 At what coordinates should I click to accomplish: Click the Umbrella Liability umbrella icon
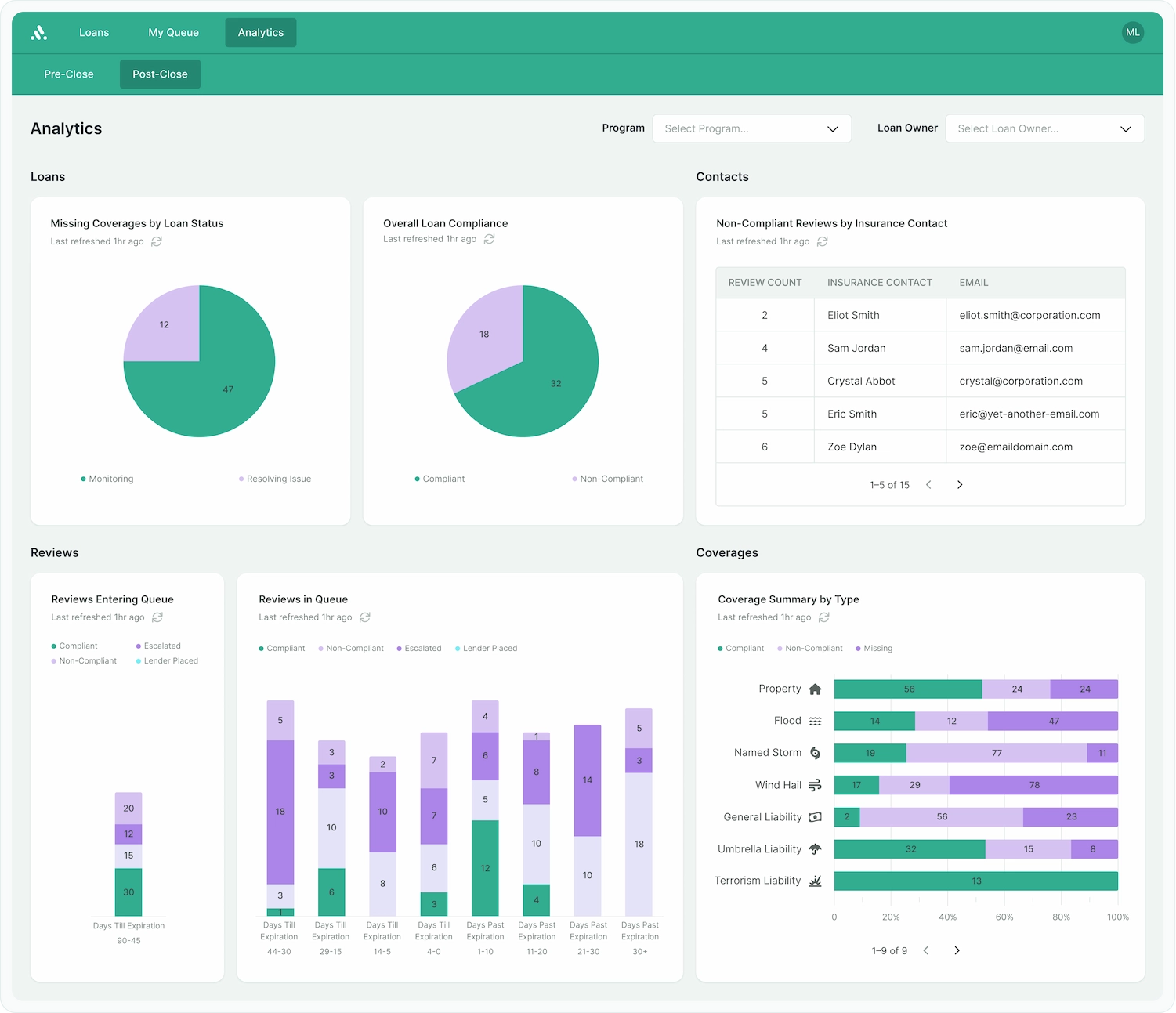[x=815, y=849]
